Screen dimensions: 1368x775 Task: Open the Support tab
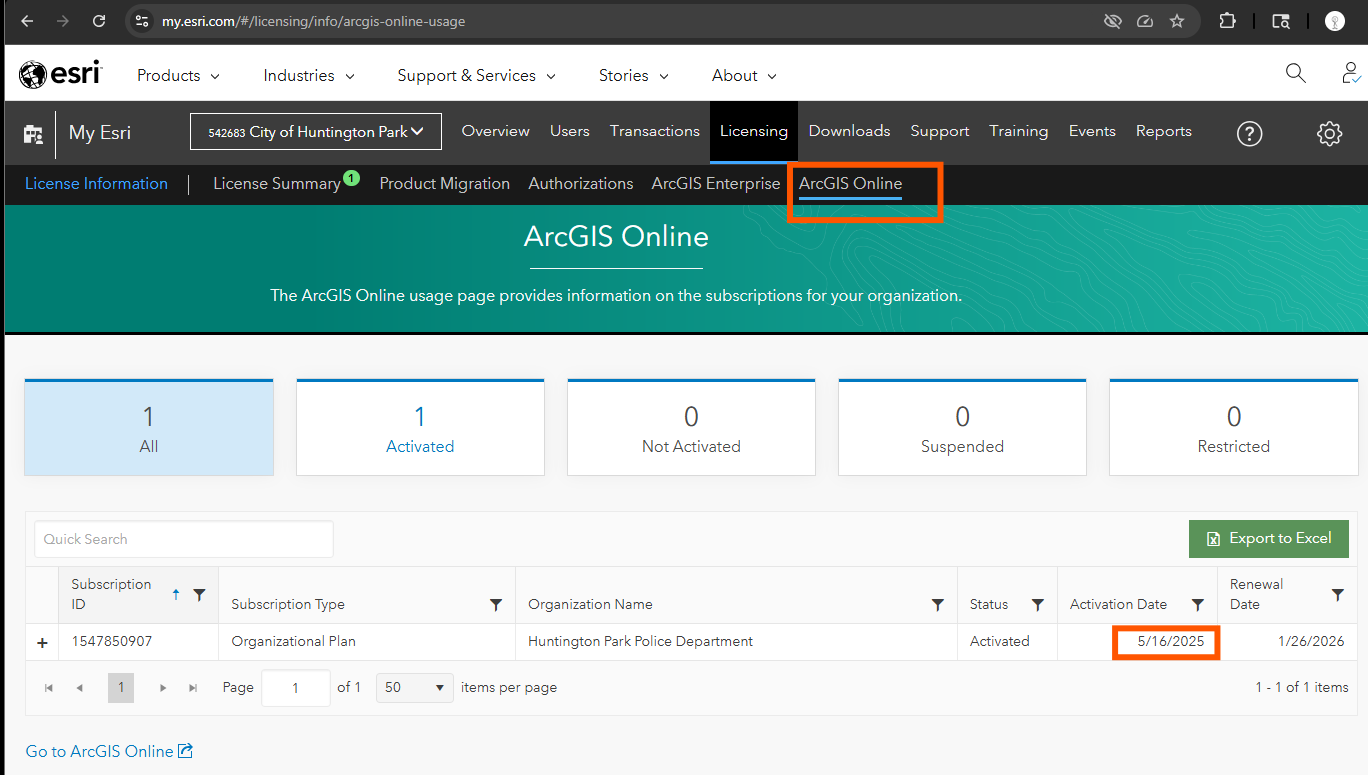[x=939, y=131]
